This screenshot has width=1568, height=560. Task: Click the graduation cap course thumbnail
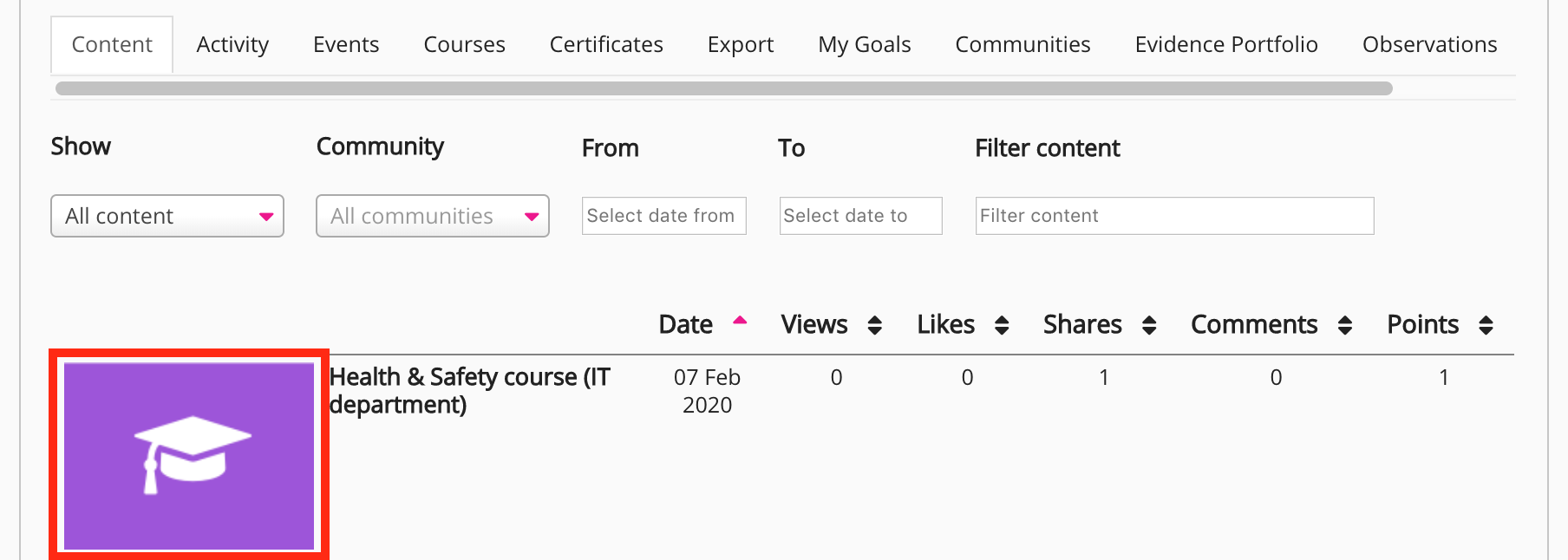pos(189,455)
